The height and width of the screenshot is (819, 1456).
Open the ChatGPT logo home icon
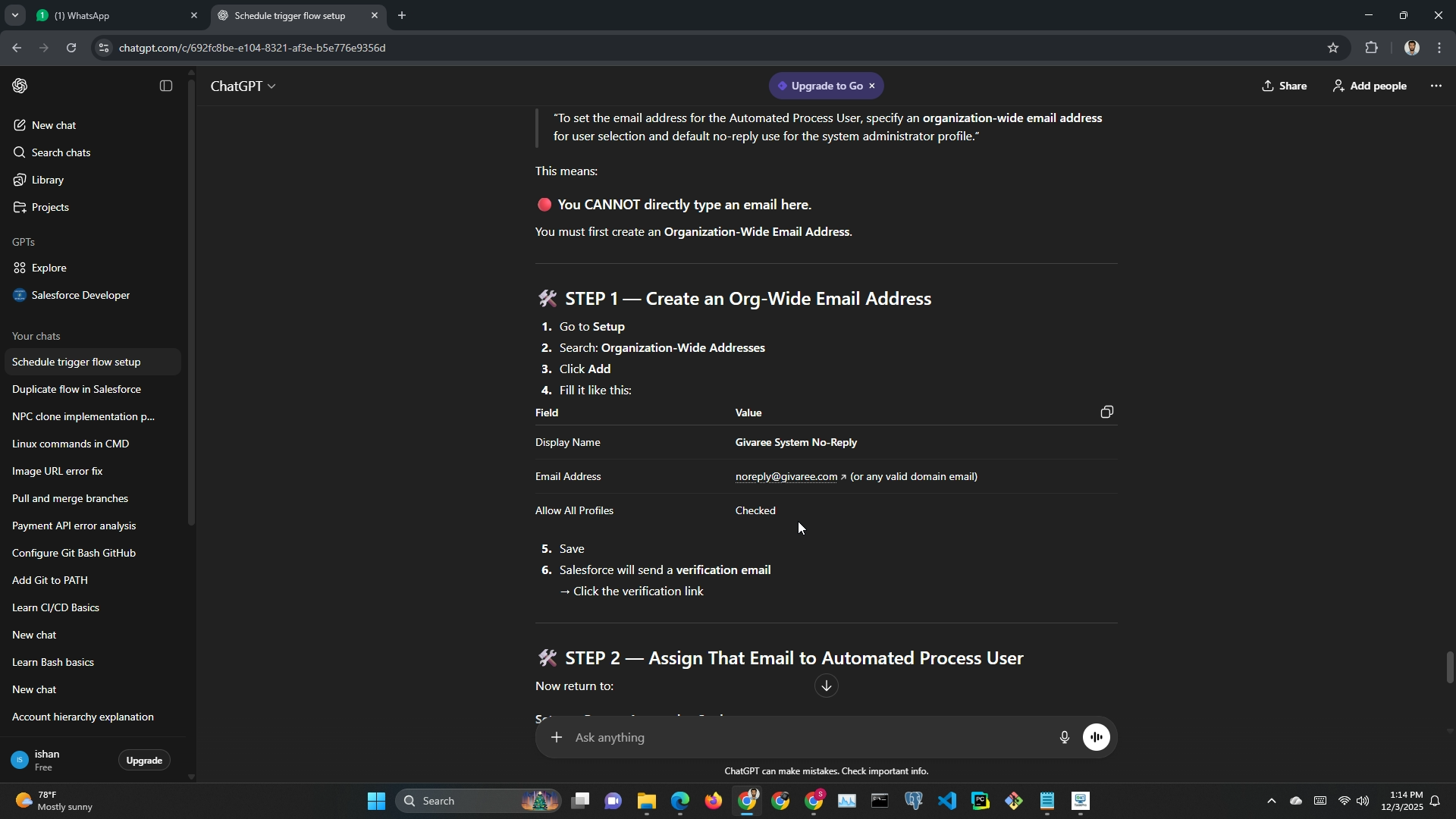click(x=20, y=86)
